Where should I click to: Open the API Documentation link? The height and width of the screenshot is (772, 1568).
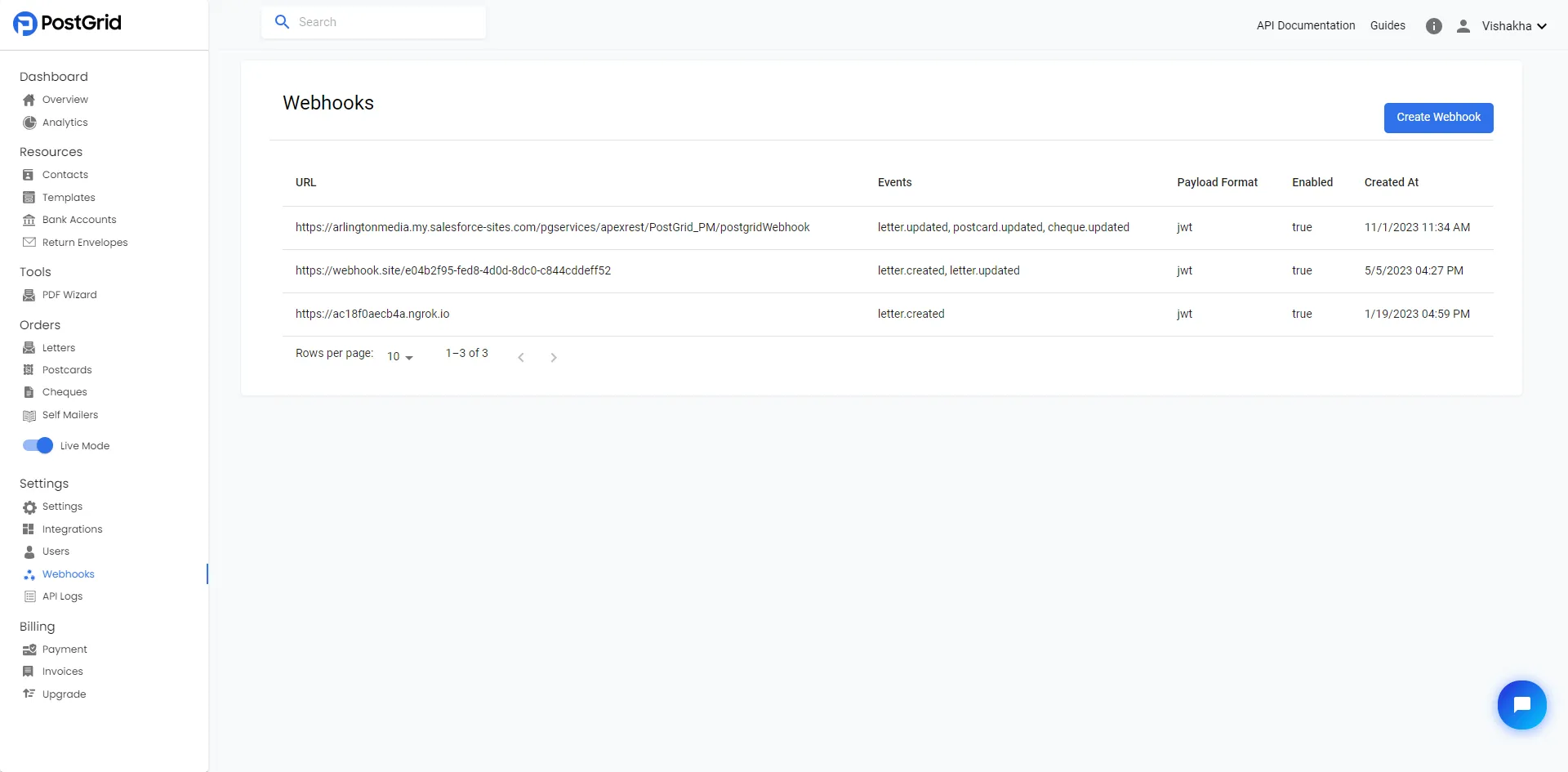[1305, 25]
